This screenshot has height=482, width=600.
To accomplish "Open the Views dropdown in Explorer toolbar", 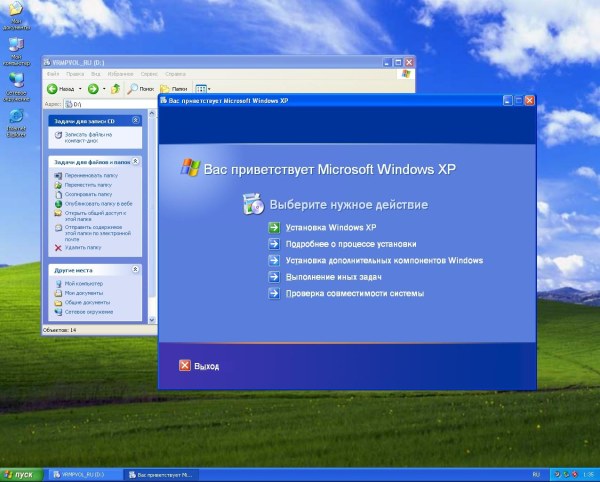I will coord(202,88).
